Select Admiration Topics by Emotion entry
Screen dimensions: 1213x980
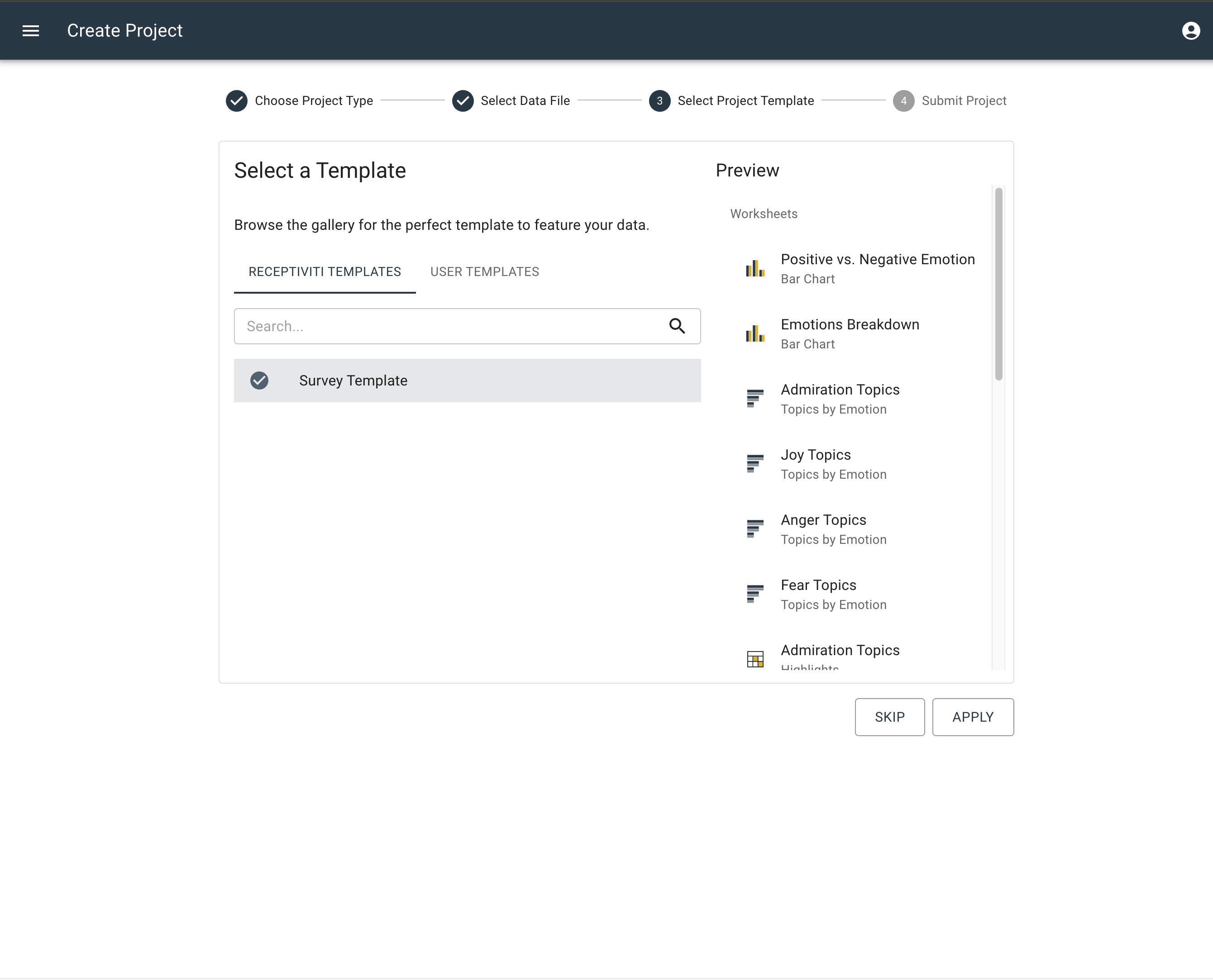point(840,399)
